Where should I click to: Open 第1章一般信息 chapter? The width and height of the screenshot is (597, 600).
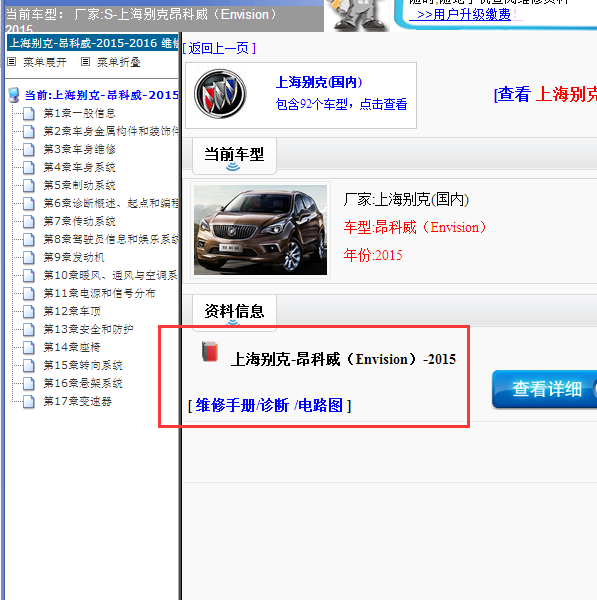(80, 113)
